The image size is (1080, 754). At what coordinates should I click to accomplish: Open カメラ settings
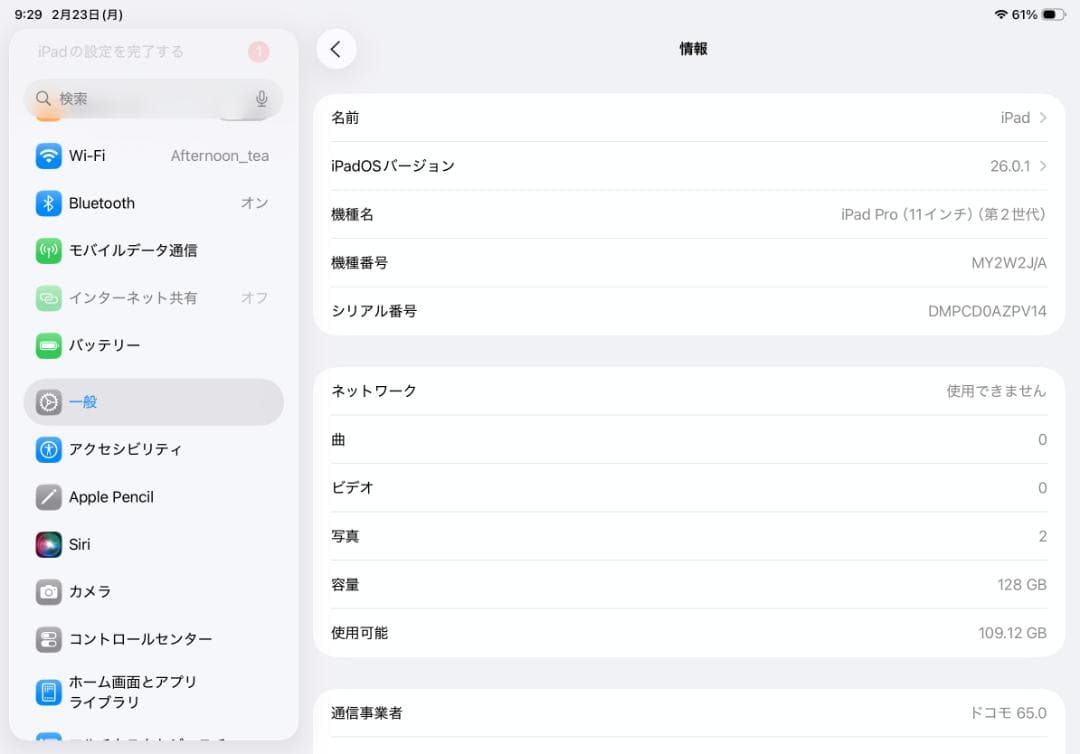154,592
